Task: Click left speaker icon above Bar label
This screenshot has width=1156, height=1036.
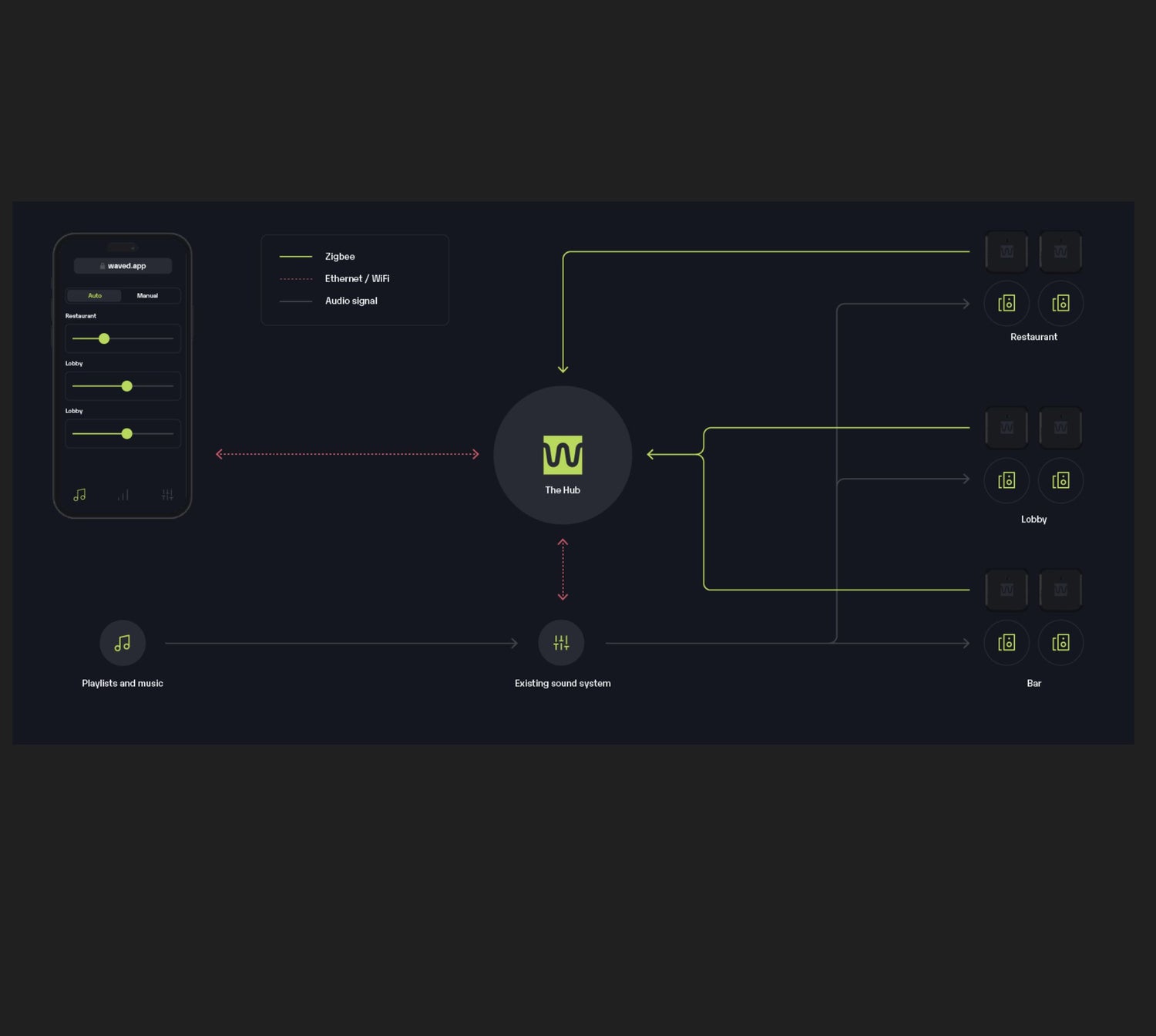Action: point(1006,643)
